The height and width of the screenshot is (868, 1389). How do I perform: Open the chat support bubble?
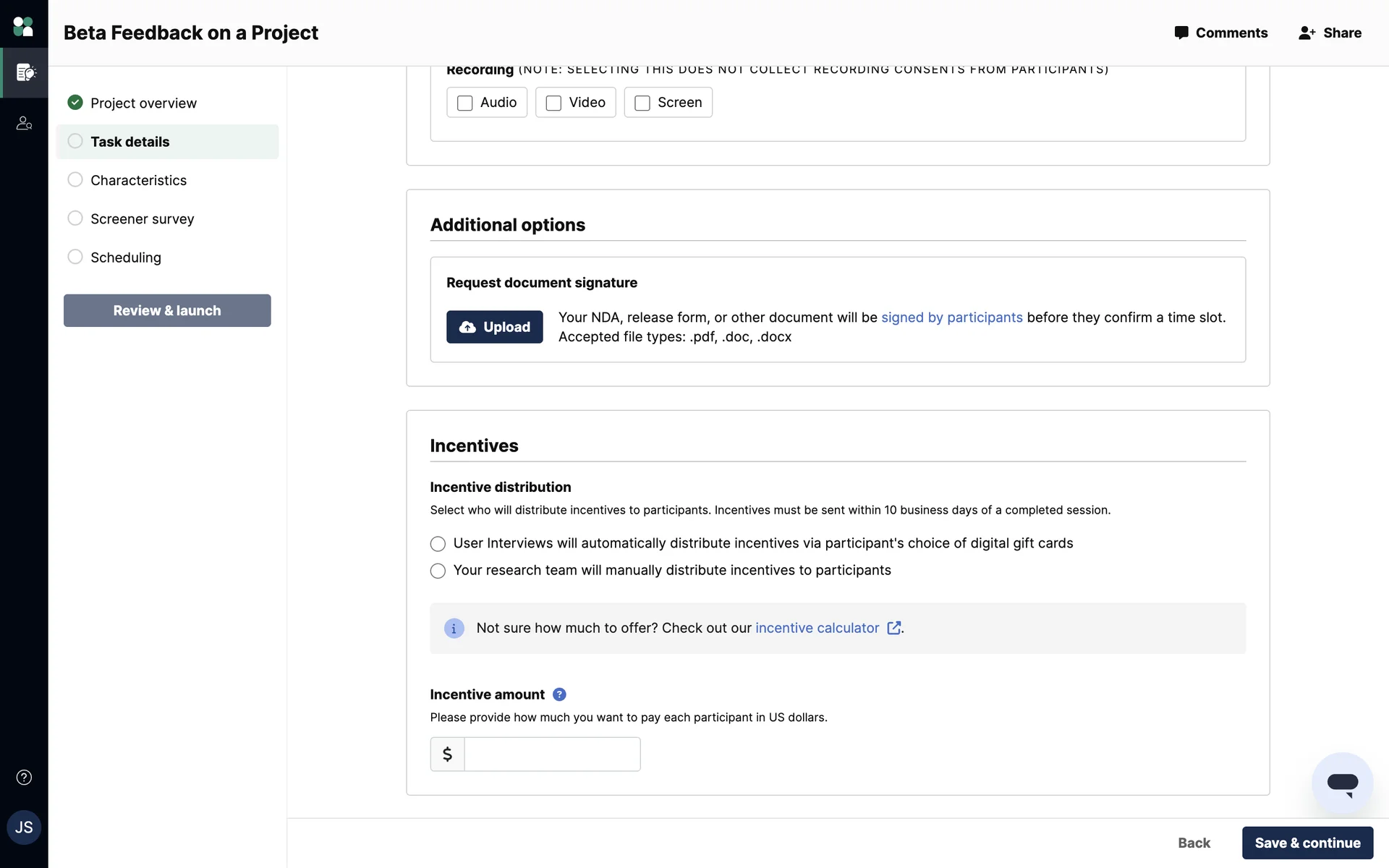[x=1342, y=783]
